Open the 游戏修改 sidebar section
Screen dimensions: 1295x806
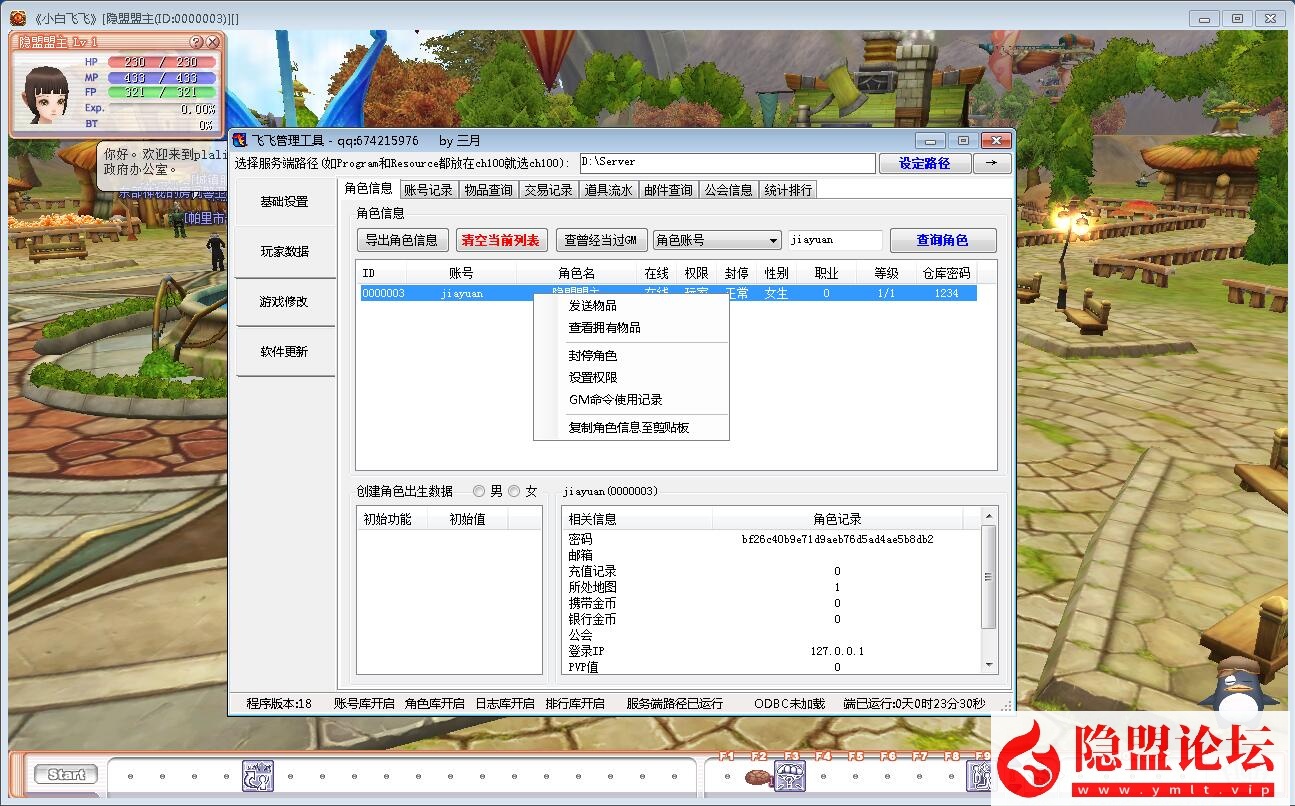[284, 302]
